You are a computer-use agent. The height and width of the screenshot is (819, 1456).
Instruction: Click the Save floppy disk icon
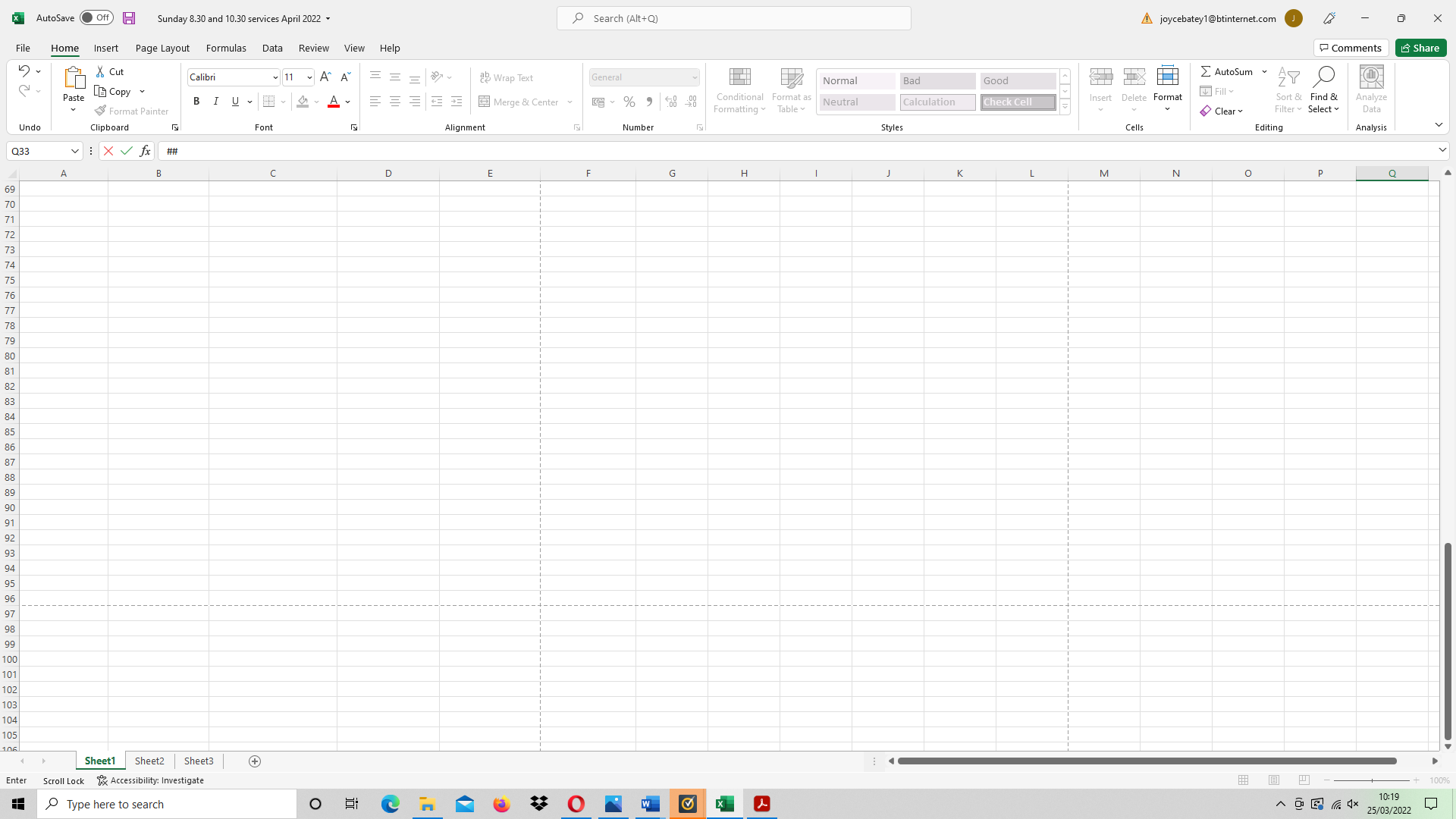(x=129, y=18)
